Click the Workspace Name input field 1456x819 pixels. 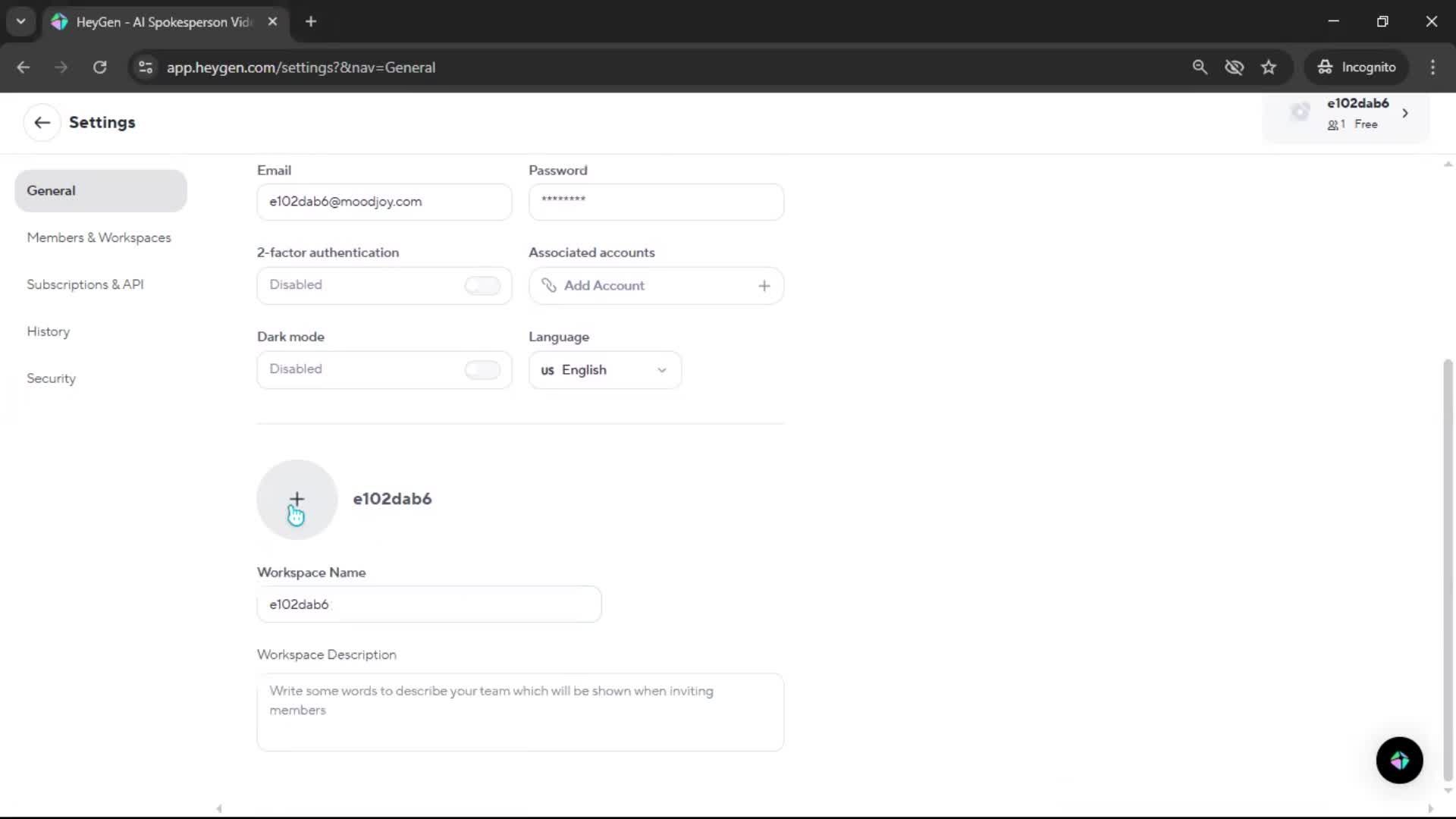point(428,604)
